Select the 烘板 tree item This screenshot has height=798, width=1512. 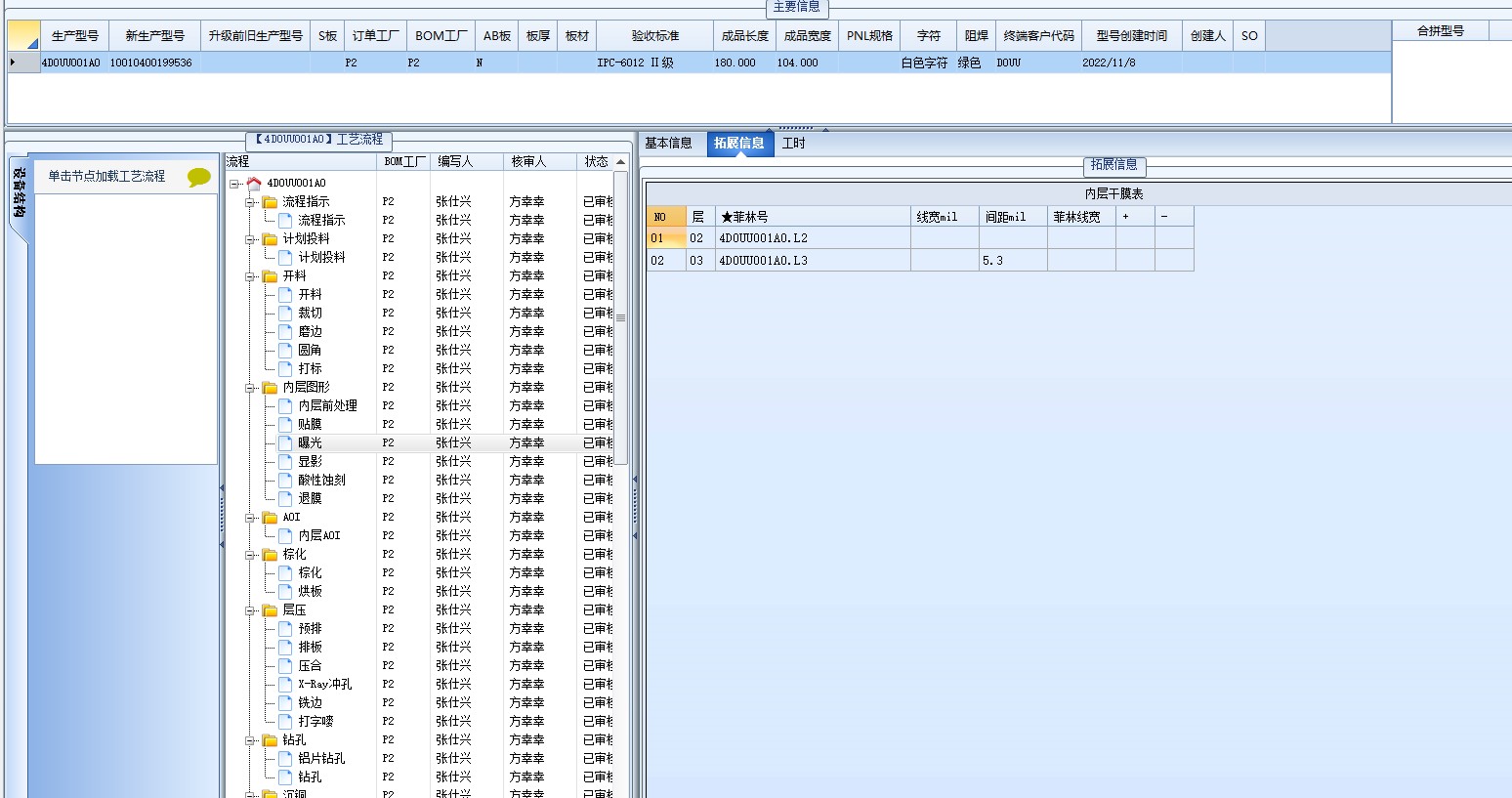[x=310, y=591]
